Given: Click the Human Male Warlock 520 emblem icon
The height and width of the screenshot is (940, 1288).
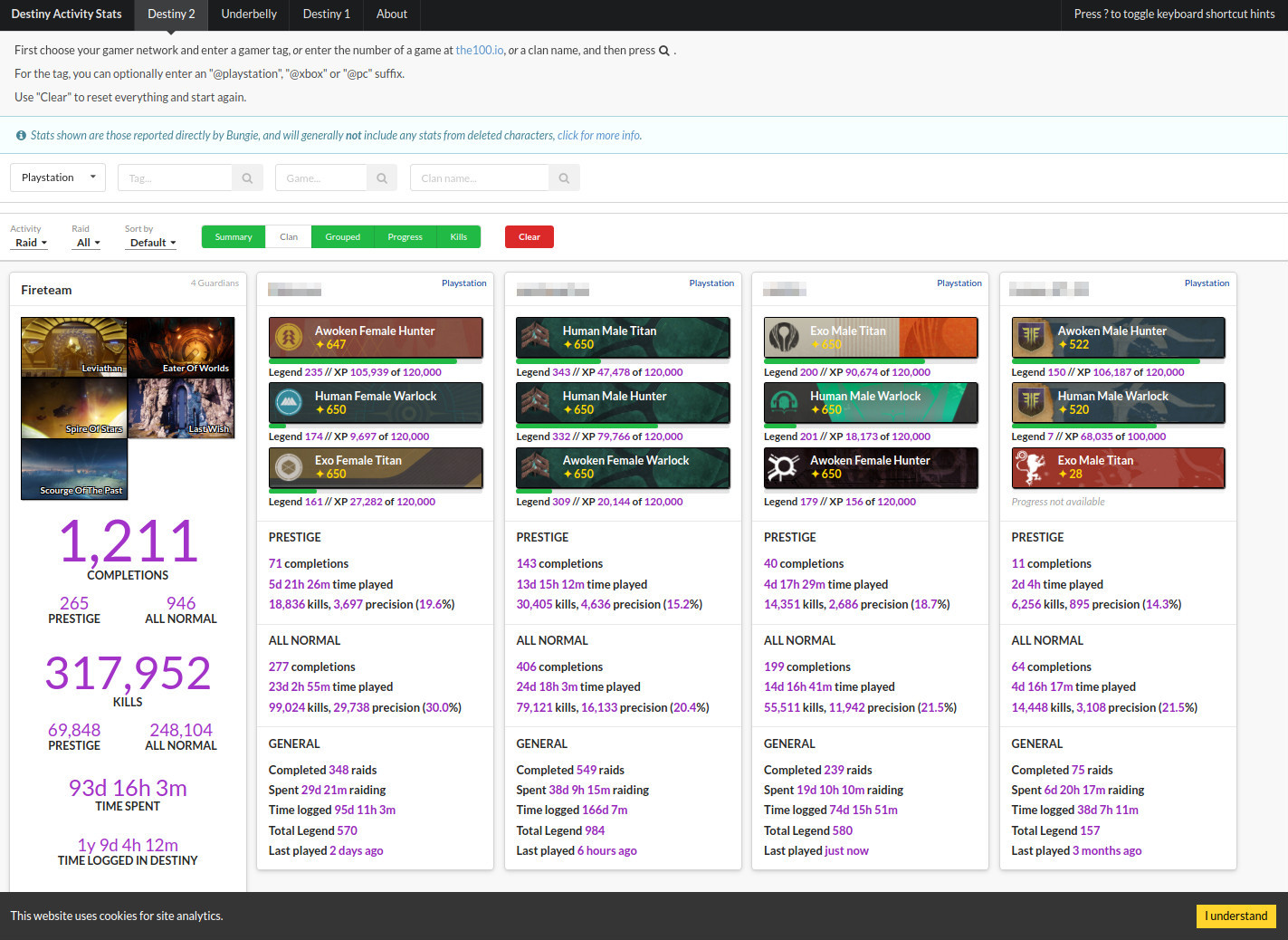Looking at the screenshot, I should click(x=1031, y=403).
